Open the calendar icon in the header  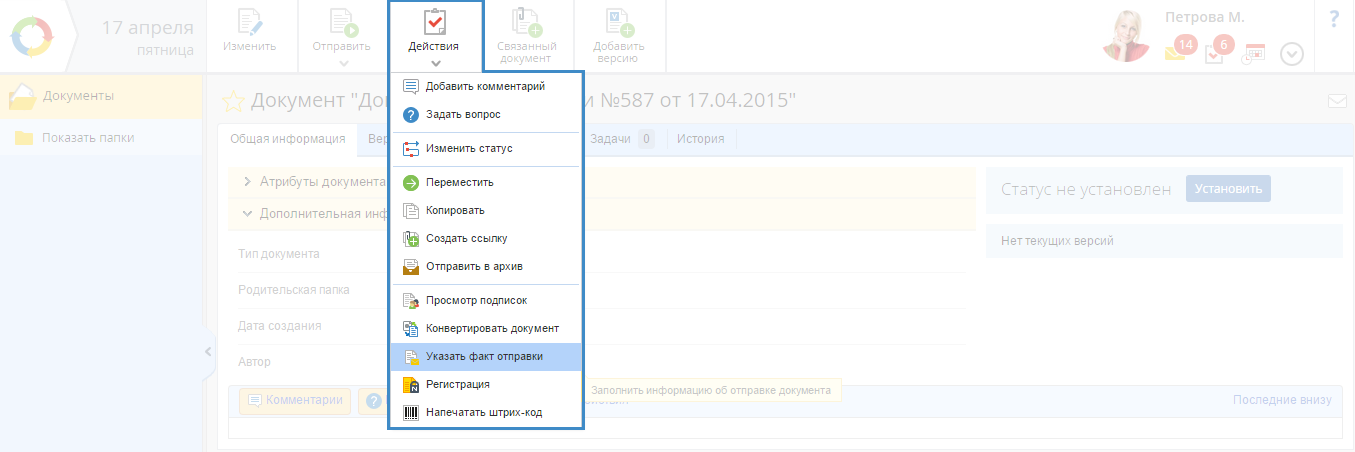point(1253,54)
